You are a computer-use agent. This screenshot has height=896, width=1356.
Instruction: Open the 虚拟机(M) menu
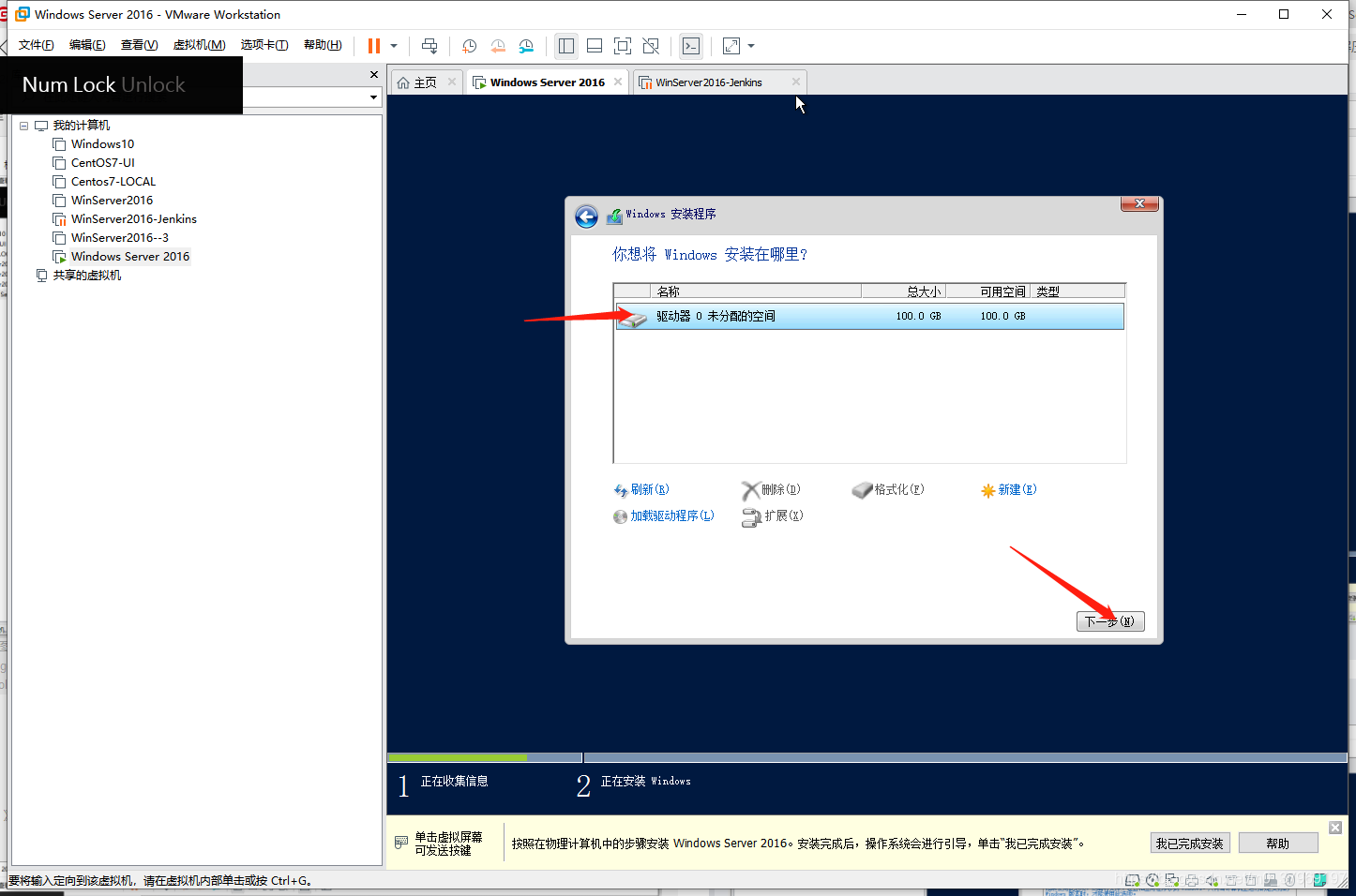point(199,45)
